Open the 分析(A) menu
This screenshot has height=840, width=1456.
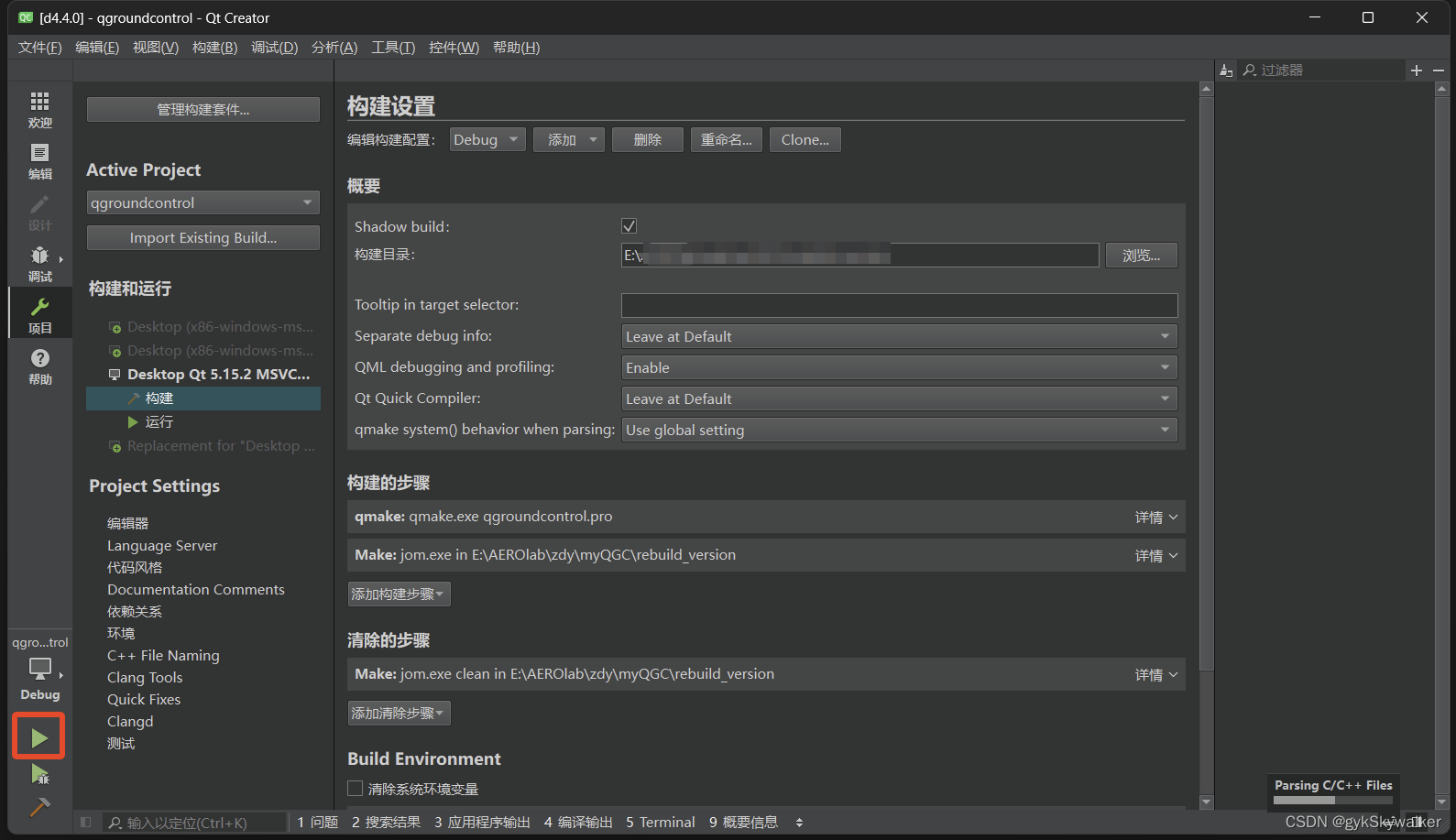[334, 48]
